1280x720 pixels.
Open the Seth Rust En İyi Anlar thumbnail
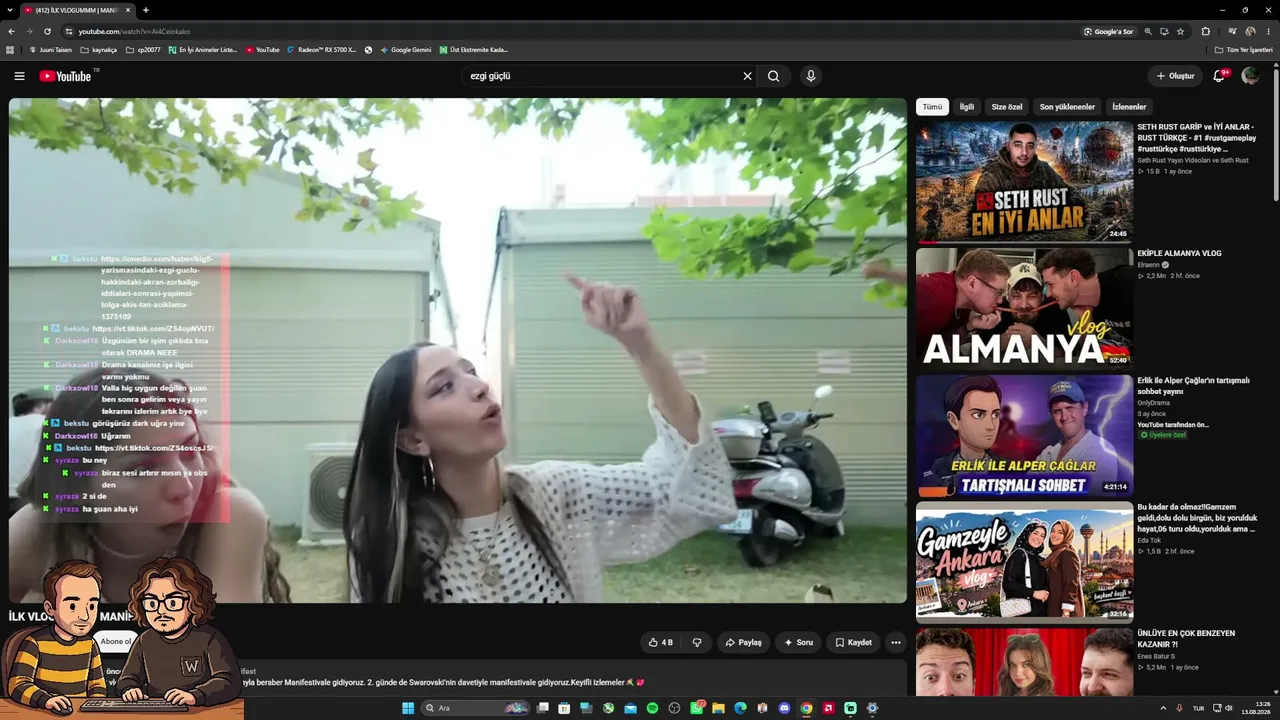click(1024, 182)
